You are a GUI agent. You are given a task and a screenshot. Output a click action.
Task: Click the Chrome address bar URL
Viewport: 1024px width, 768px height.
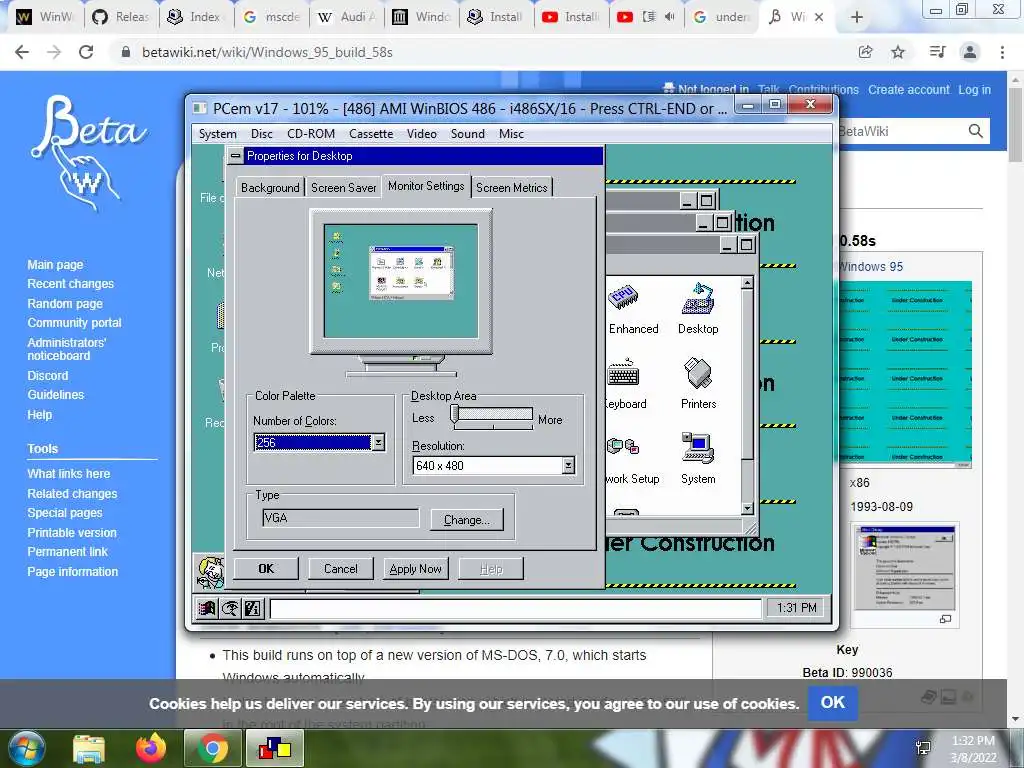(267, 52)
